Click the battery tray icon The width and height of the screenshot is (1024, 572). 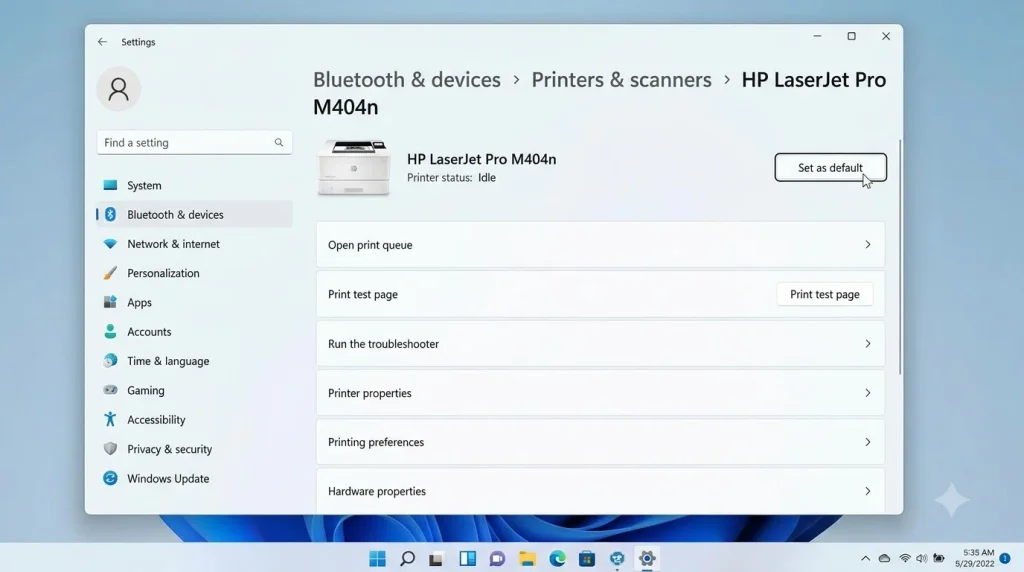pos(939,558)
